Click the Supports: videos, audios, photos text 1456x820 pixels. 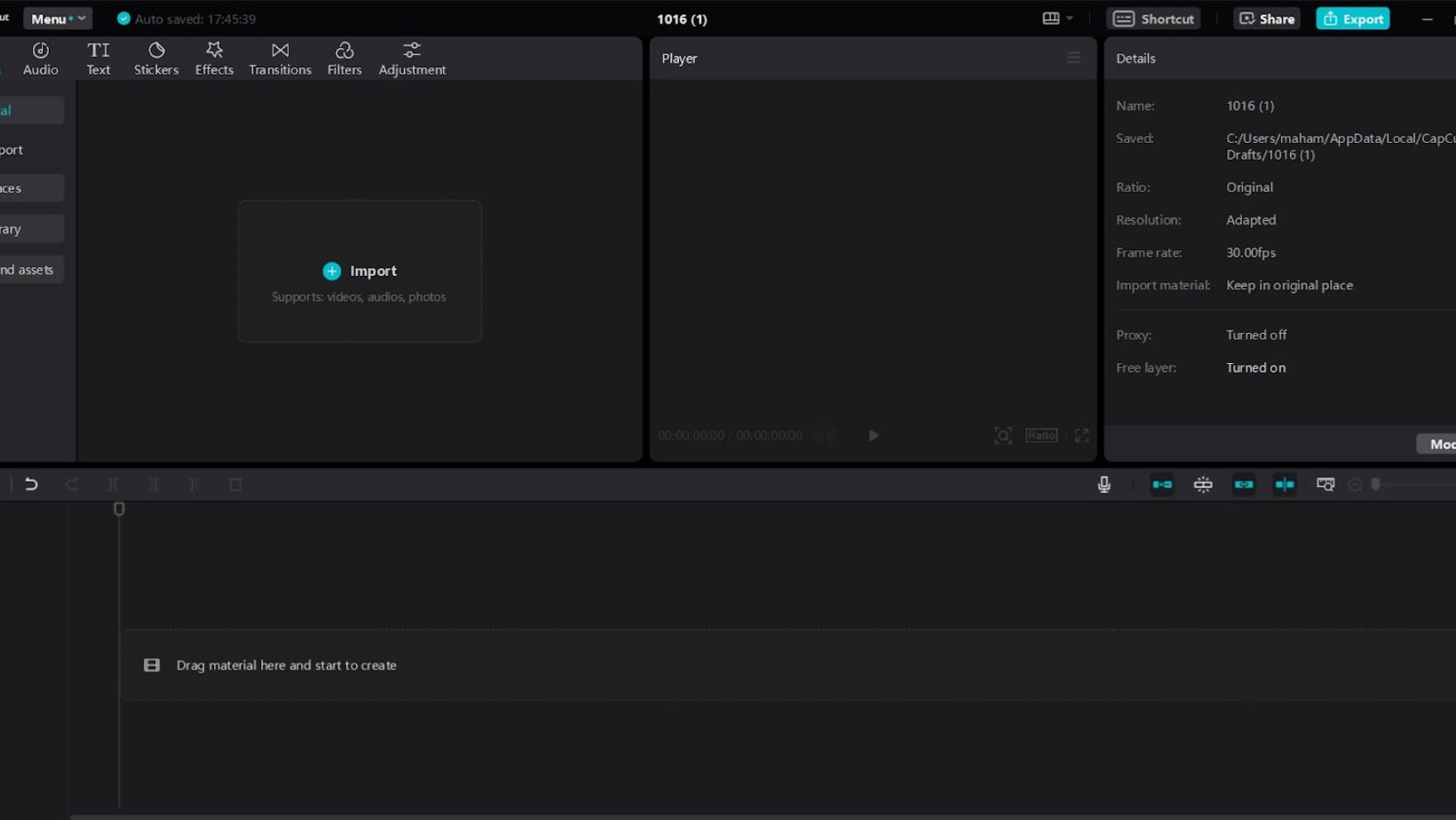coord(359,296)
